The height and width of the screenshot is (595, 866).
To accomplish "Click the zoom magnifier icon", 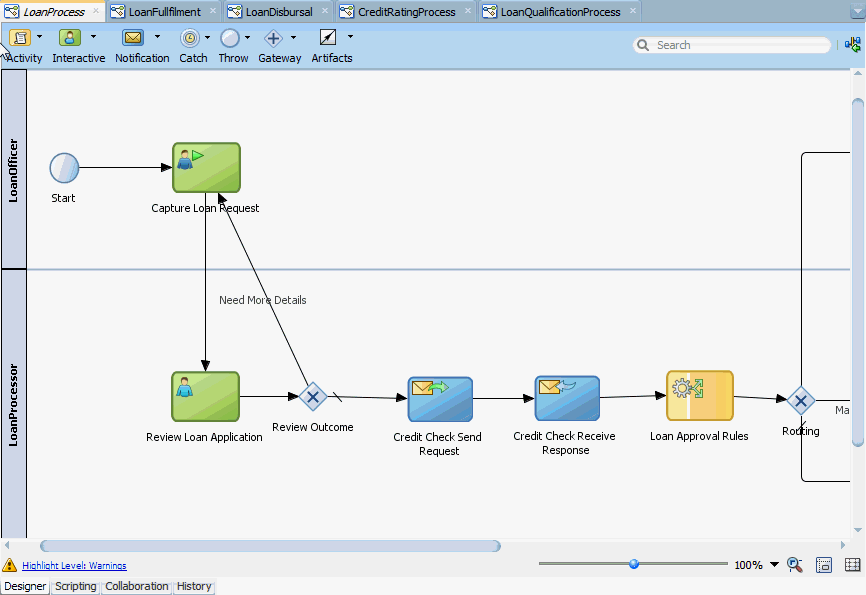I will [x=795, y=565].
